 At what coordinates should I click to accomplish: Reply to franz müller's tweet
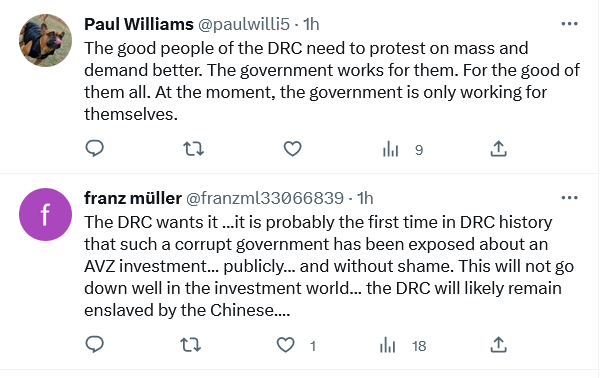point(95,345)
